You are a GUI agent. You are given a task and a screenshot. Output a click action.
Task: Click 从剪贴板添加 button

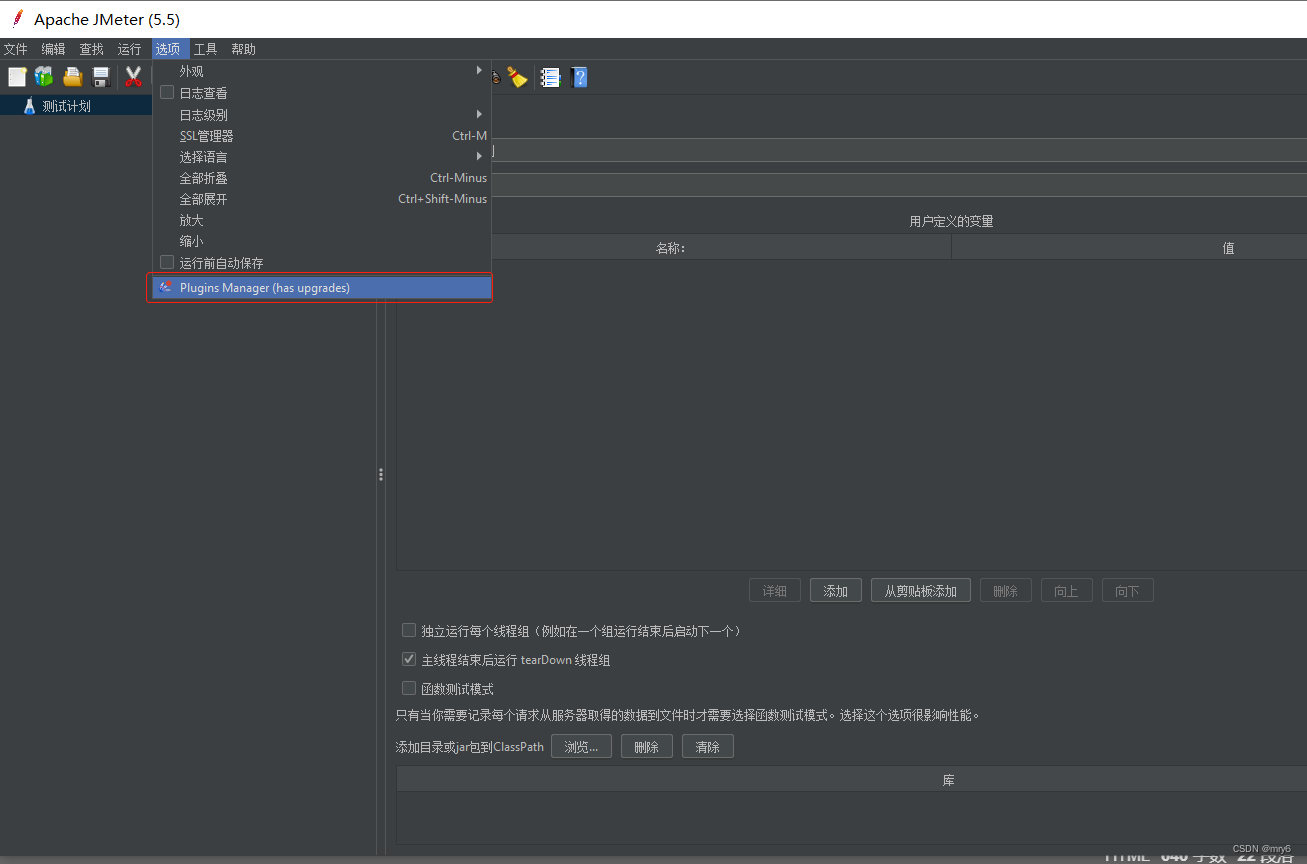(x=921, y=590)
